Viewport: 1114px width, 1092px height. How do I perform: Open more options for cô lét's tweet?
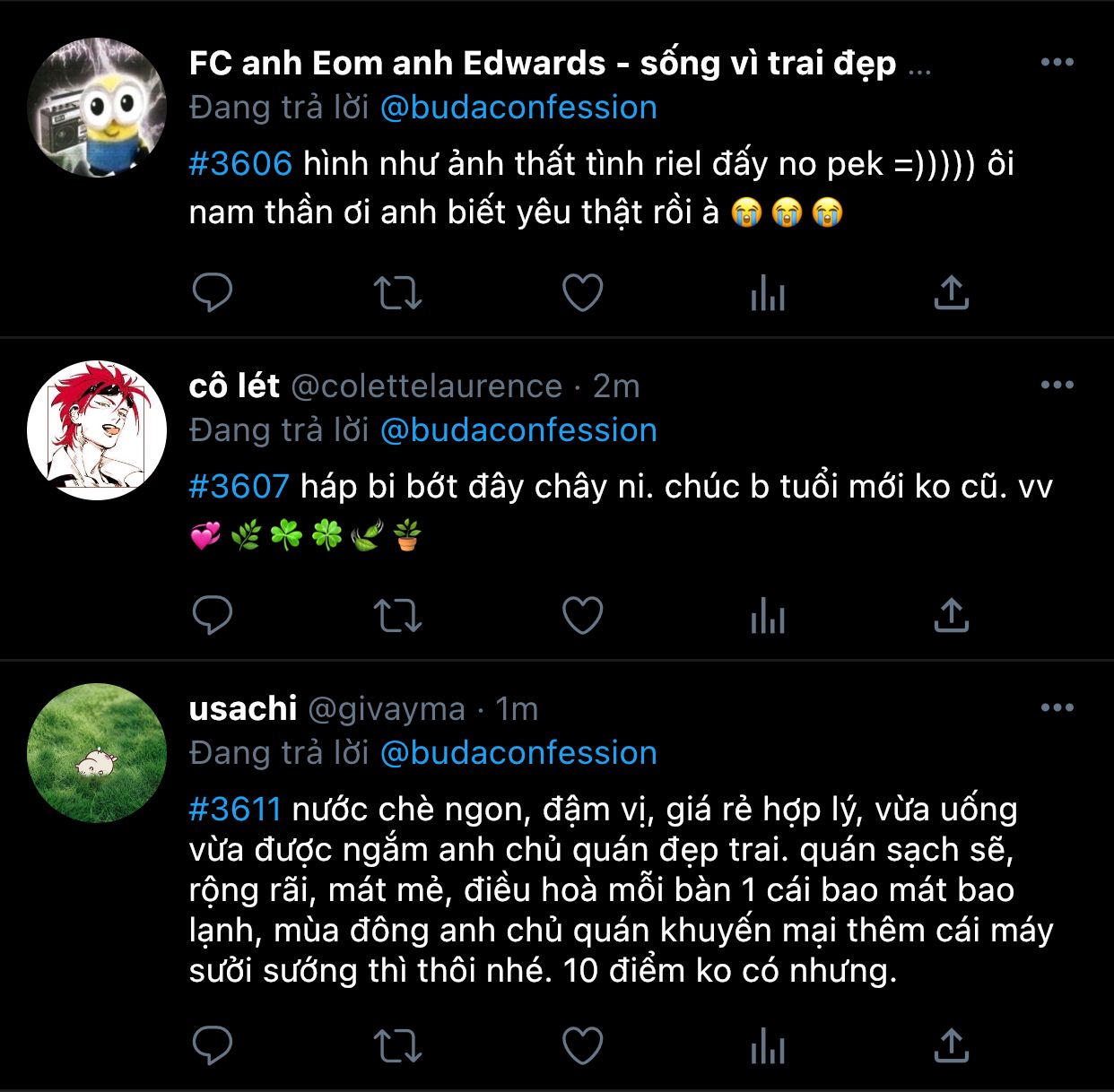pyautogui.click(x=1057, y=385)
